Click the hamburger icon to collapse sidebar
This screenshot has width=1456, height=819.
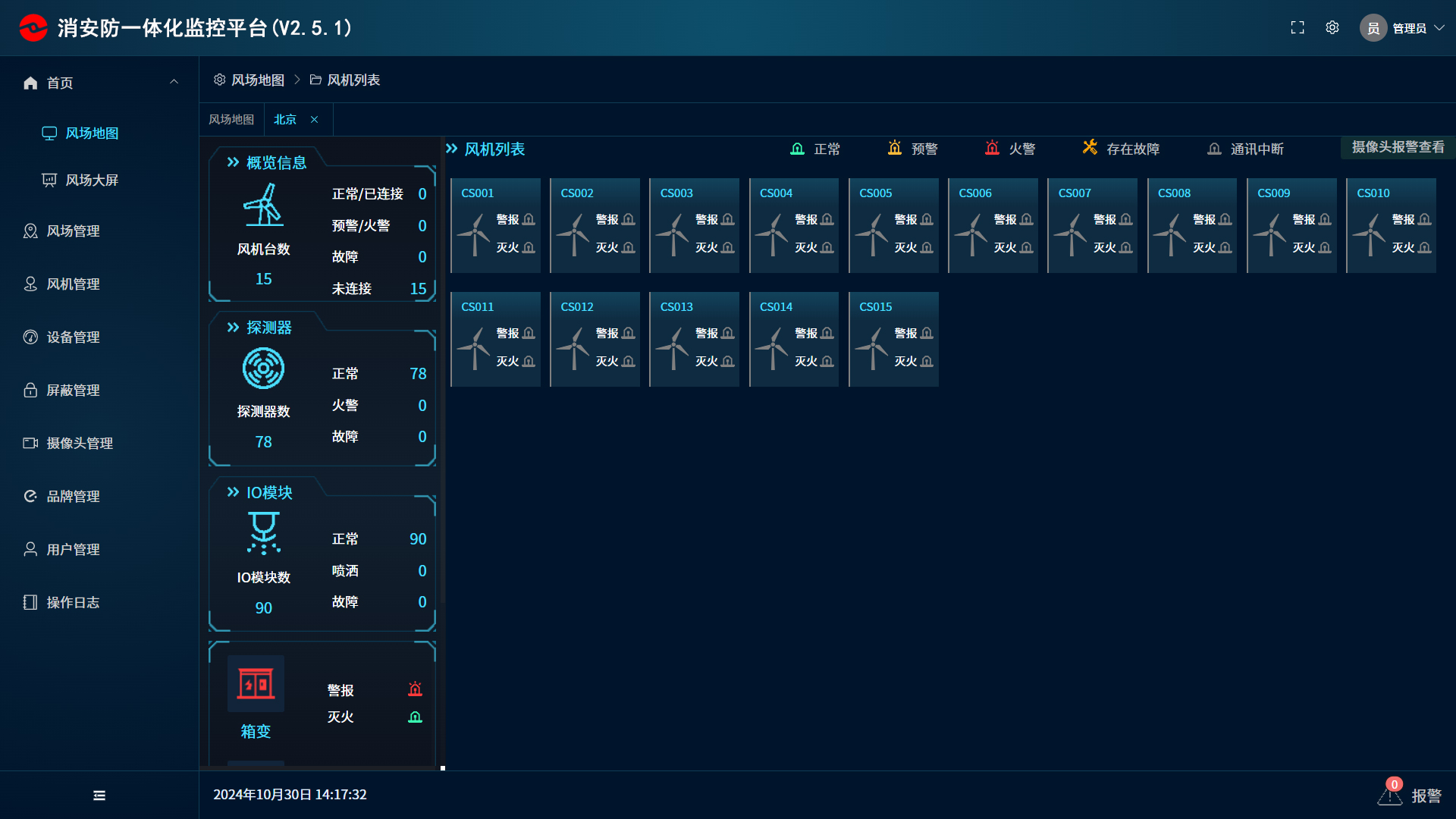[99, 795]
